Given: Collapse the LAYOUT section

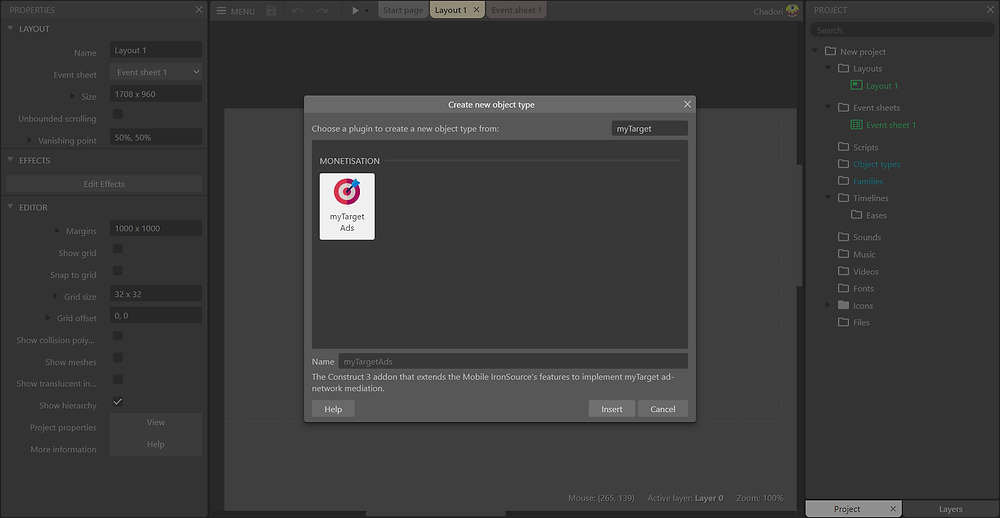Looking at the screenshot, I should tap(10, 29).
